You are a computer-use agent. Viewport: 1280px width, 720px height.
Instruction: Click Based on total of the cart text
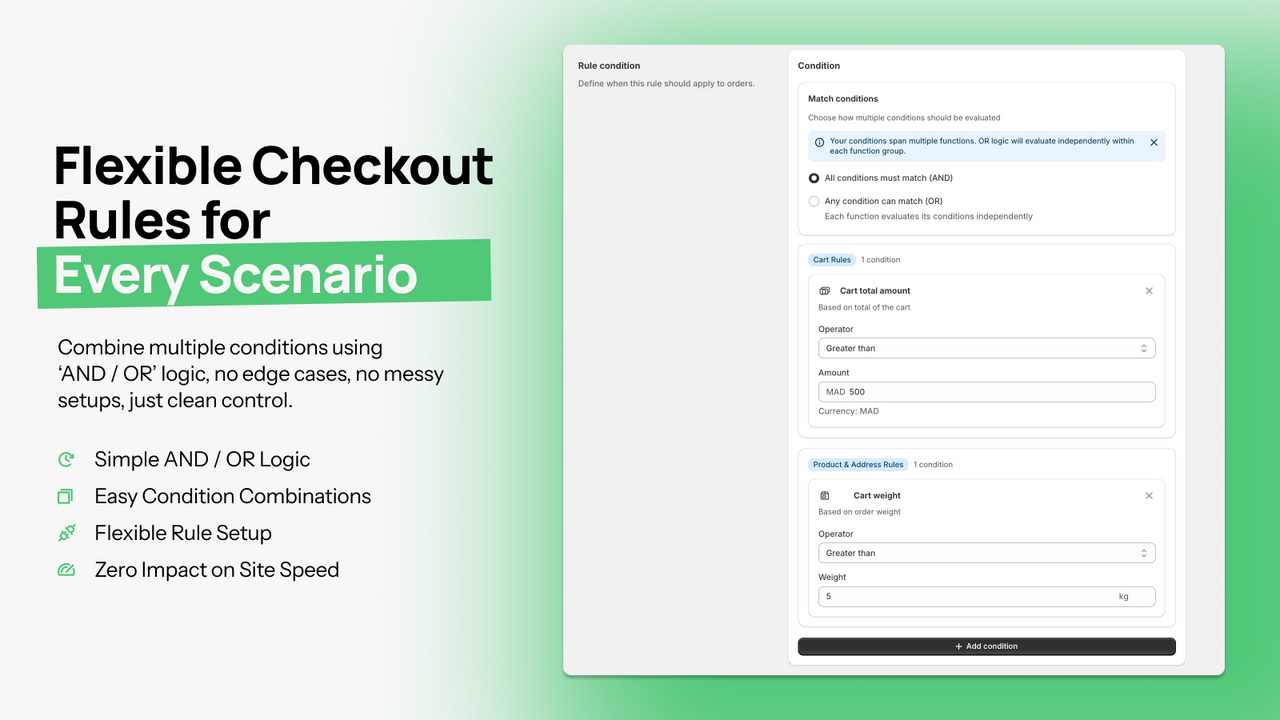pyautogui.click(x=864, y=308)
